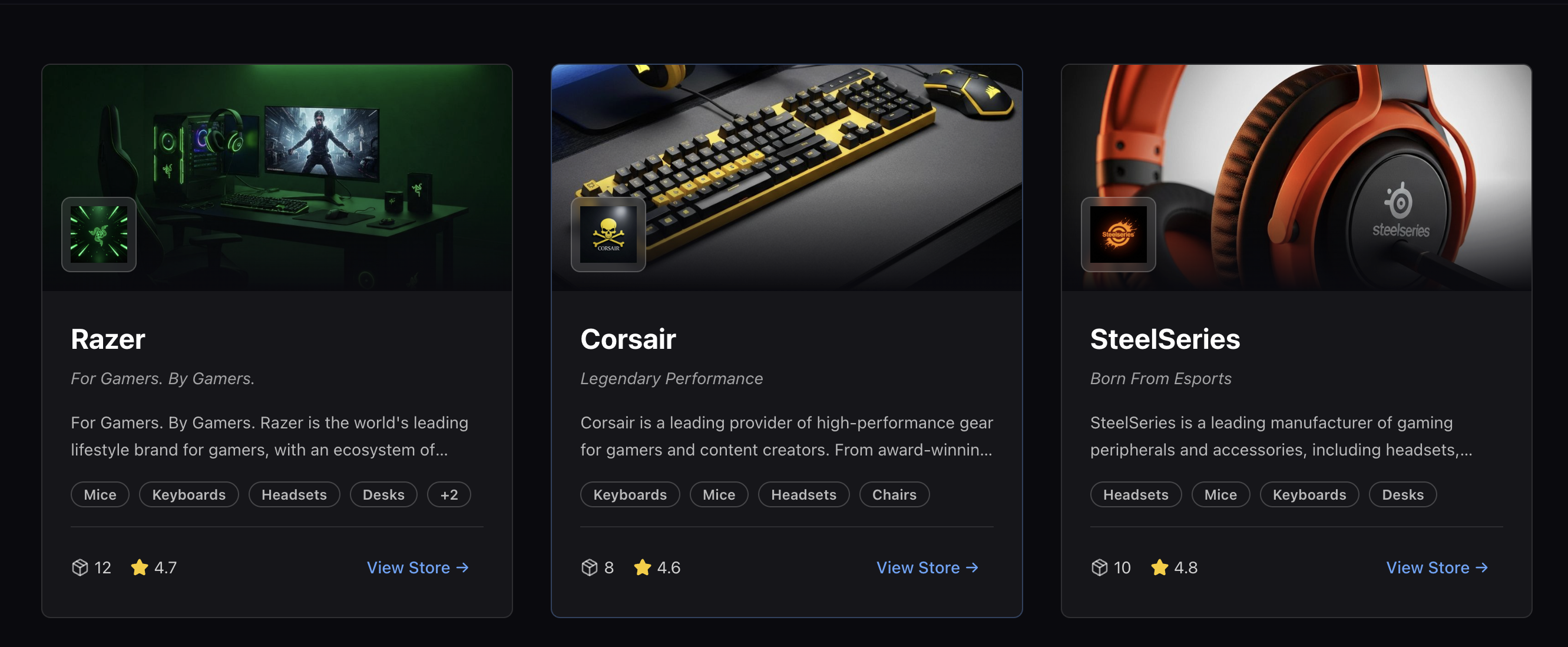Click the Corsair skull-and-crossbones logo

pos(607,235)
